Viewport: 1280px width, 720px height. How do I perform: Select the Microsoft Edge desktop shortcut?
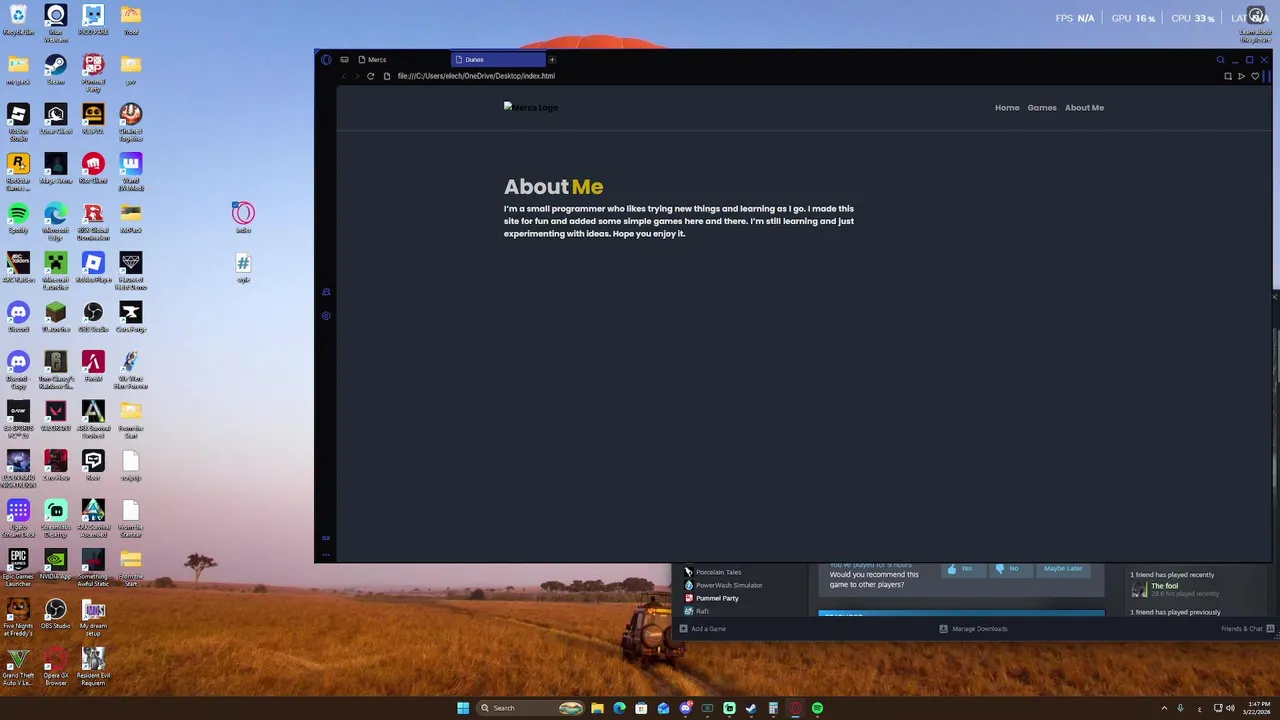click(56, 221)
